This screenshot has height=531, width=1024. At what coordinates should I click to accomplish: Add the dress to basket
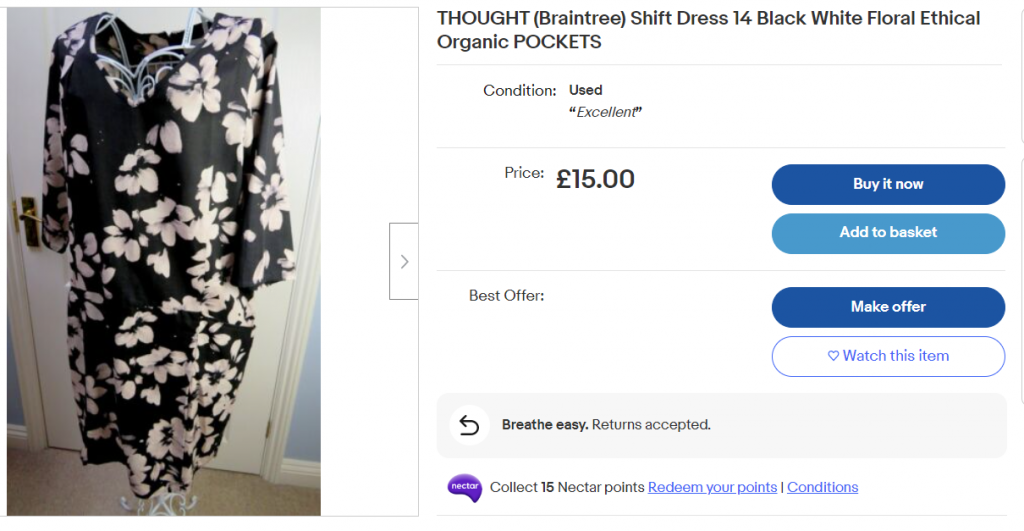pos(888,233)
